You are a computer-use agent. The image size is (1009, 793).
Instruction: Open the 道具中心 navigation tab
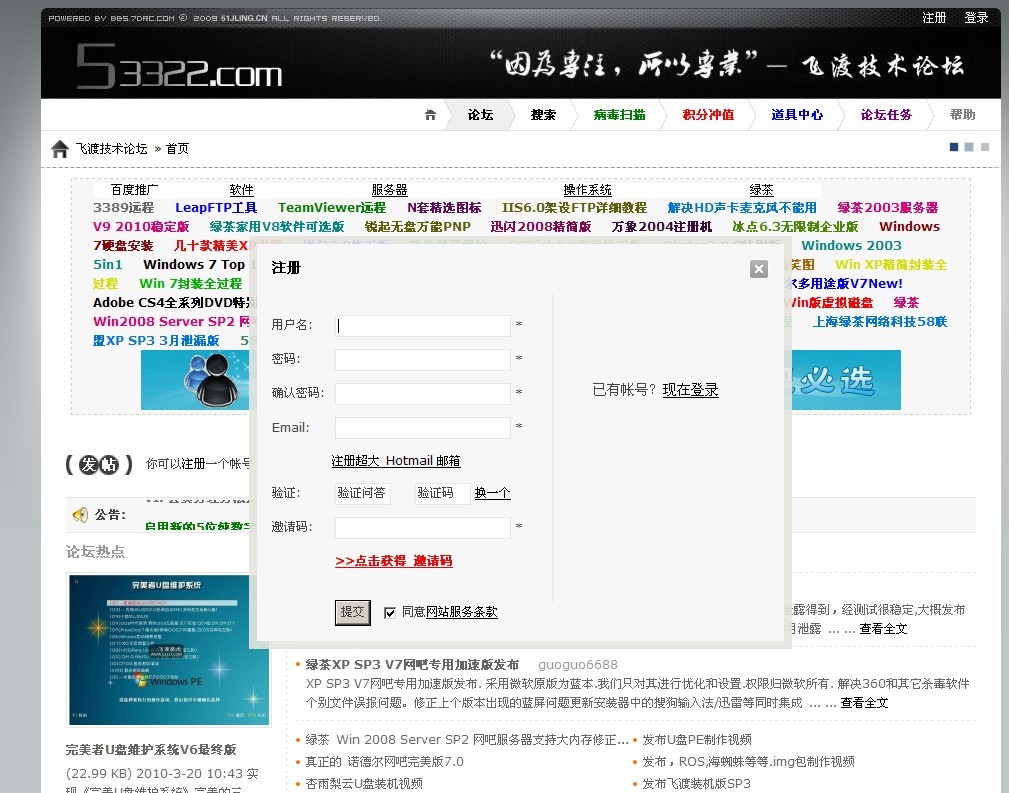click(797, 115)
